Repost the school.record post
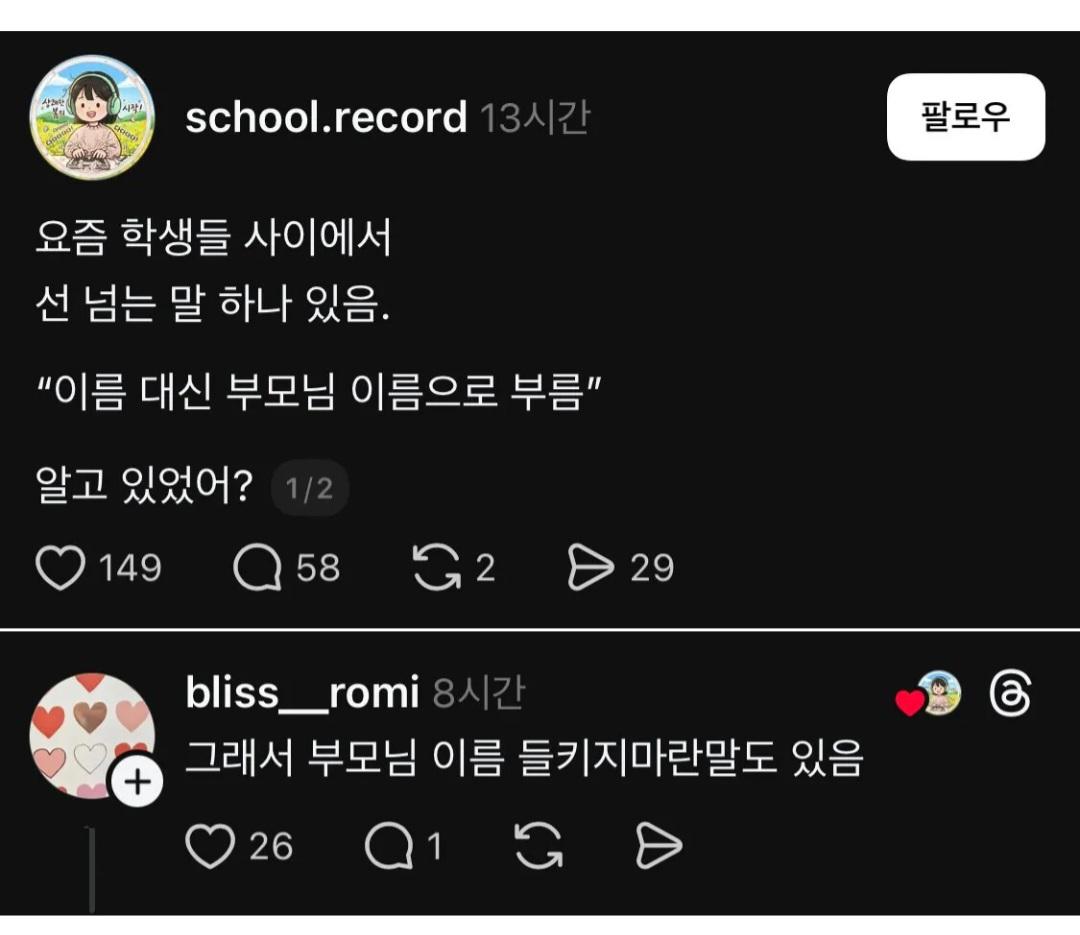 point(436,568)
